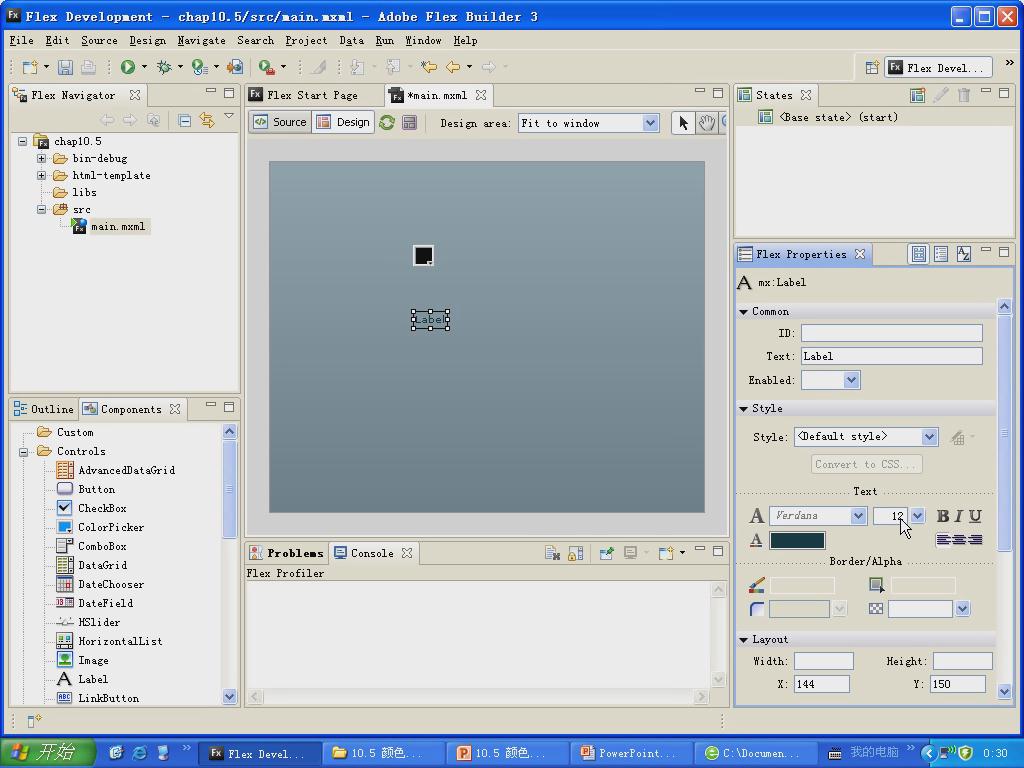Click Flex Development perspective button
The width and height of the screenshot is (1024, 768).
coord(938,67)
